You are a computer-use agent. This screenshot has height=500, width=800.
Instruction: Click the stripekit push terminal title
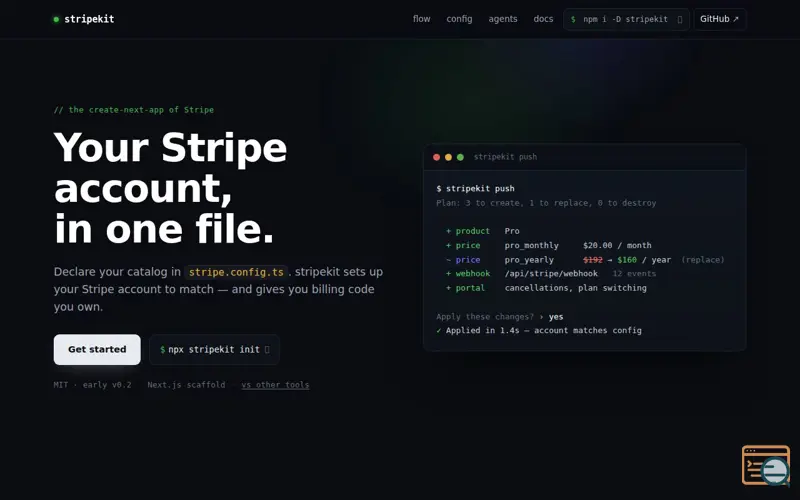click(505, 157)
